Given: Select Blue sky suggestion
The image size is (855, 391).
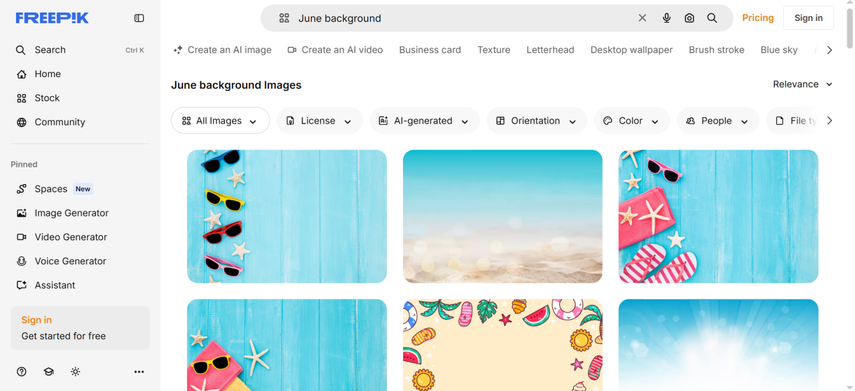Looking at the screenshot, I should point(779,50).
